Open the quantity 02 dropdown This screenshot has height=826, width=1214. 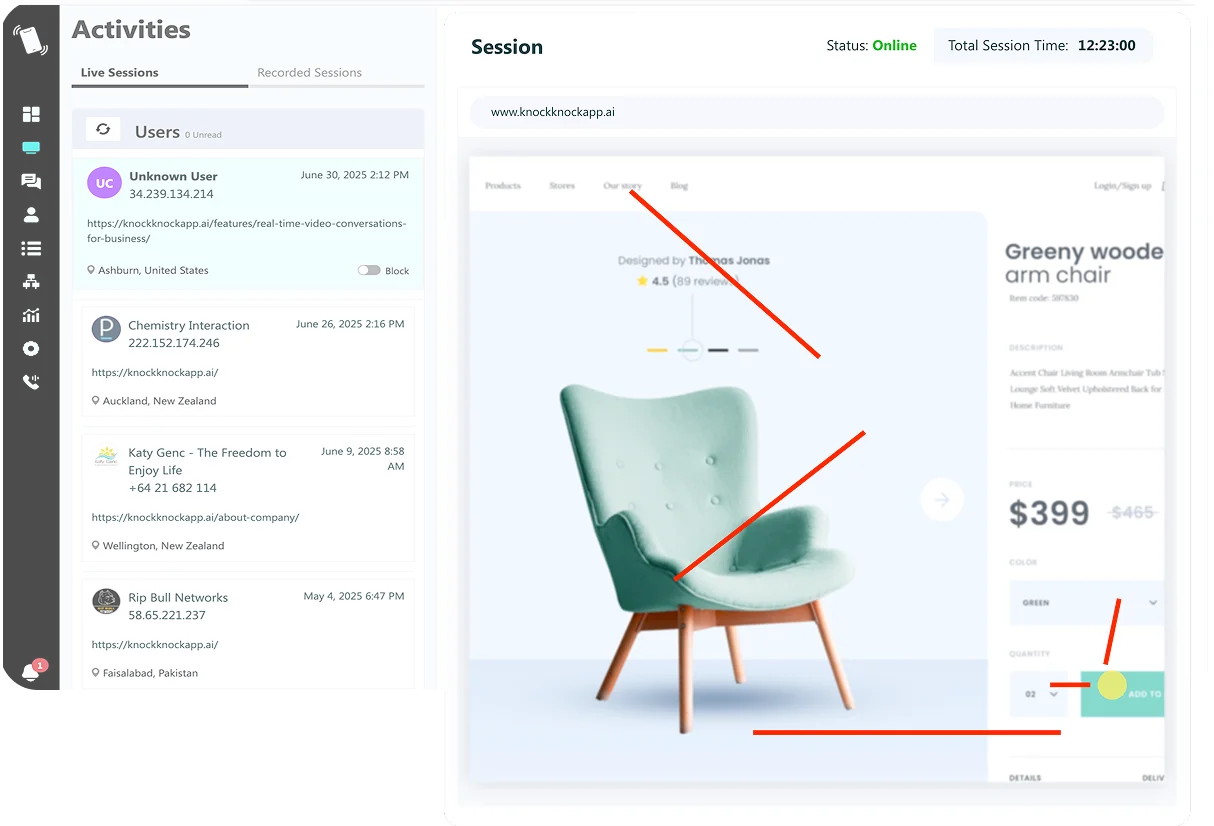(x=1038, y=693)
